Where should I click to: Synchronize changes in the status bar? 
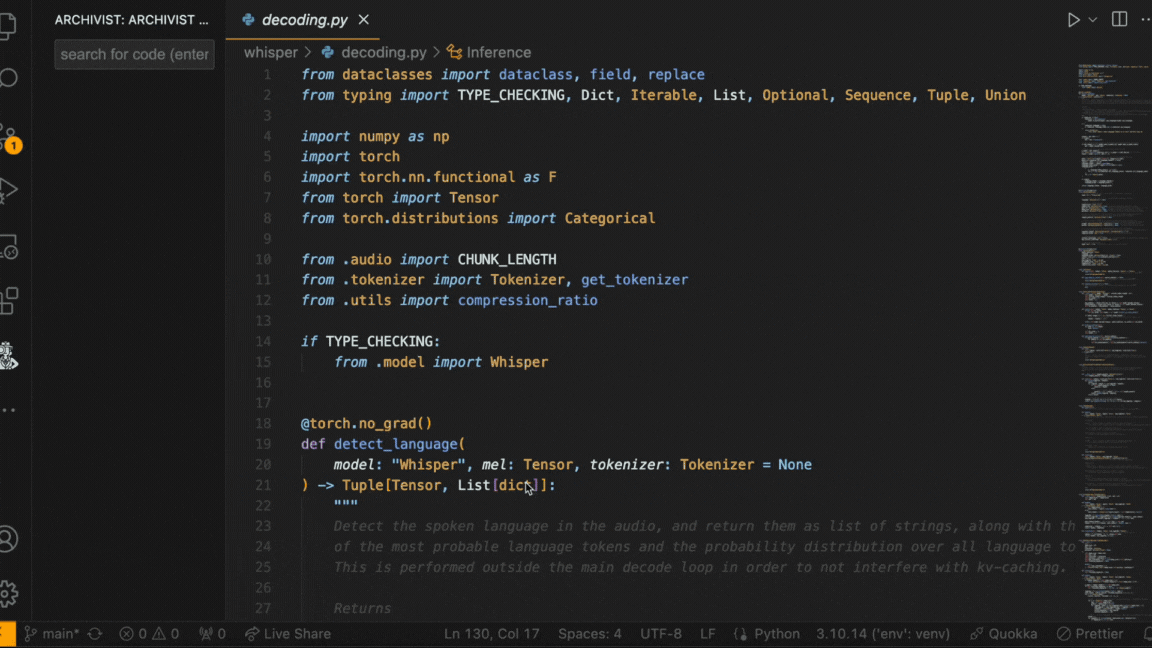pos(95,633)
